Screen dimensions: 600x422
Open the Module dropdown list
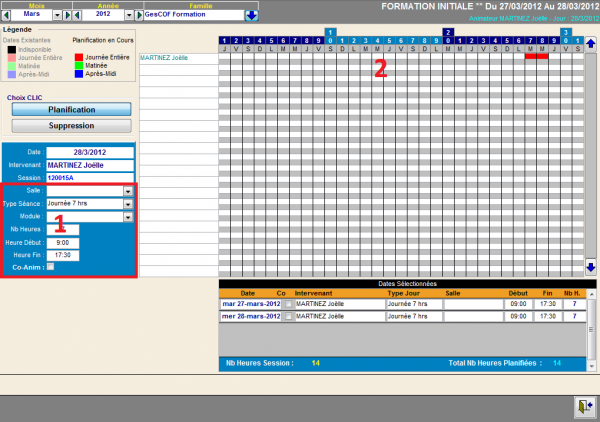(x=128, y=217)
